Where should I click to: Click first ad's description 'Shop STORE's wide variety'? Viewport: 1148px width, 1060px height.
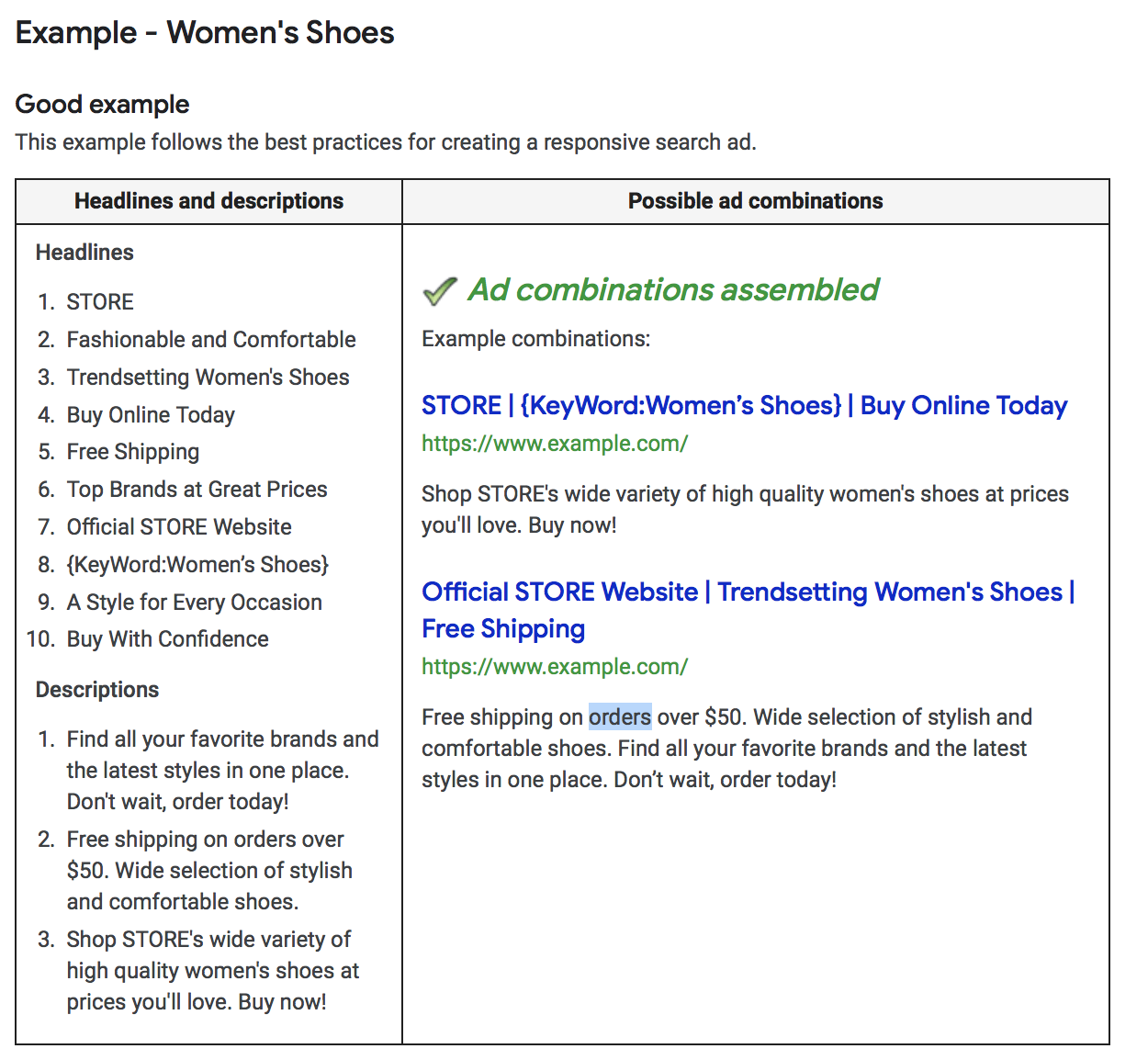746,510
